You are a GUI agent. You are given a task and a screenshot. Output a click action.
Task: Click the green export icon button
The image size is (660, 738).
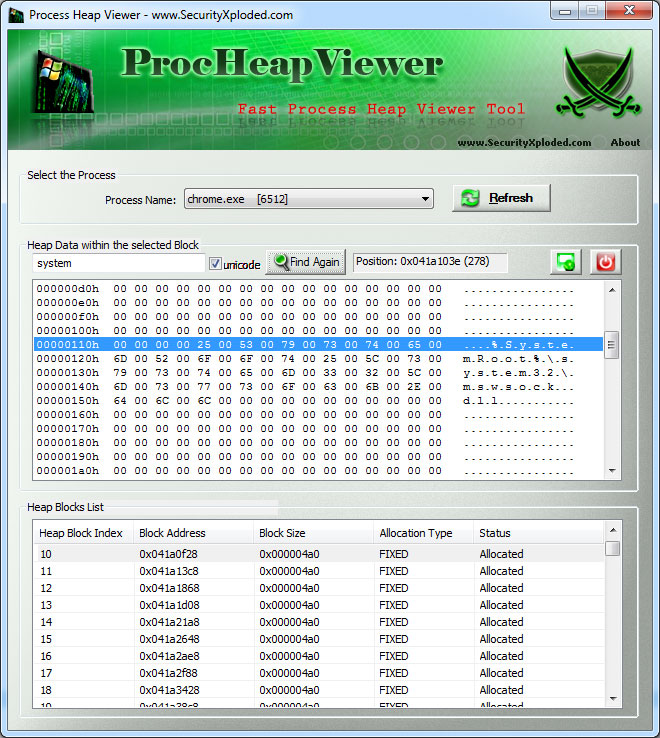[566, 262]
